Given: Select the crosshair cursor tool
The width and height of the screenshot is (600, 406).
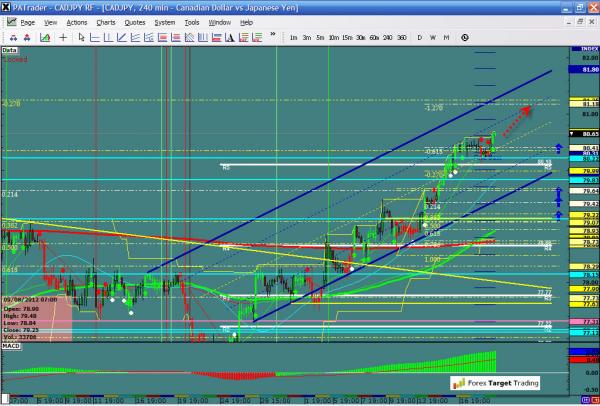Looking at the screenshot, I should coord(63,37).
